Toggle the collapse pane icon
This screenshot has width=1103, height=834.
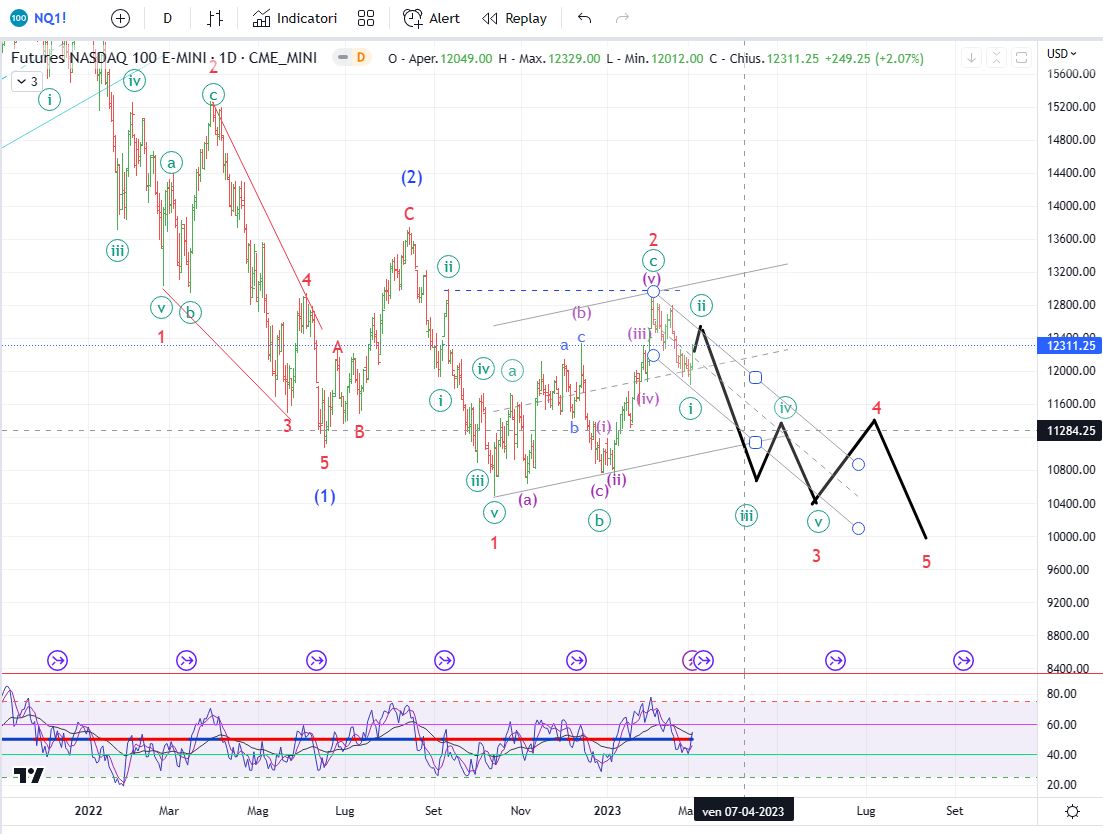click(996, 58)
